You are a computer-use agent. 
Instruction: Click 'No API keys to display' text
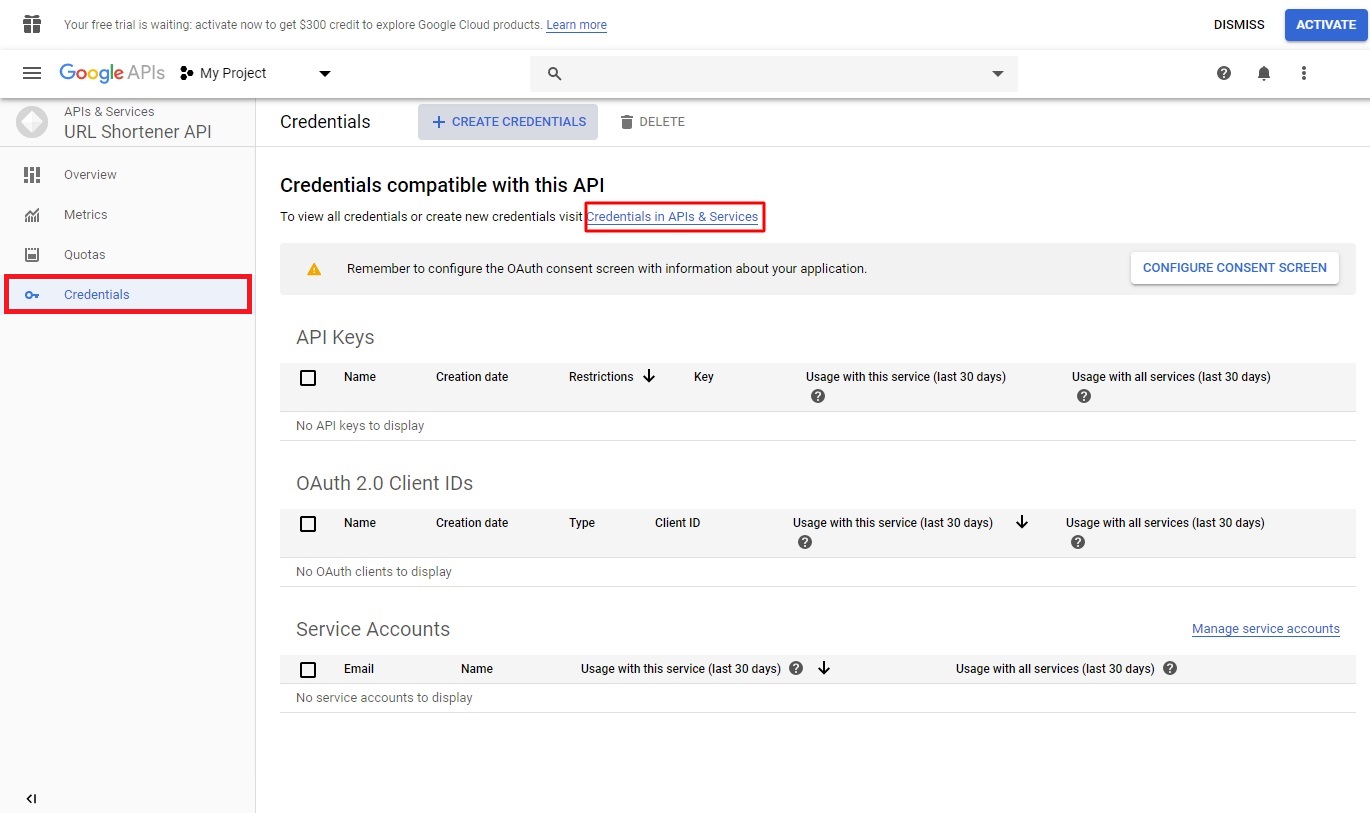click(x=360, y=426)
